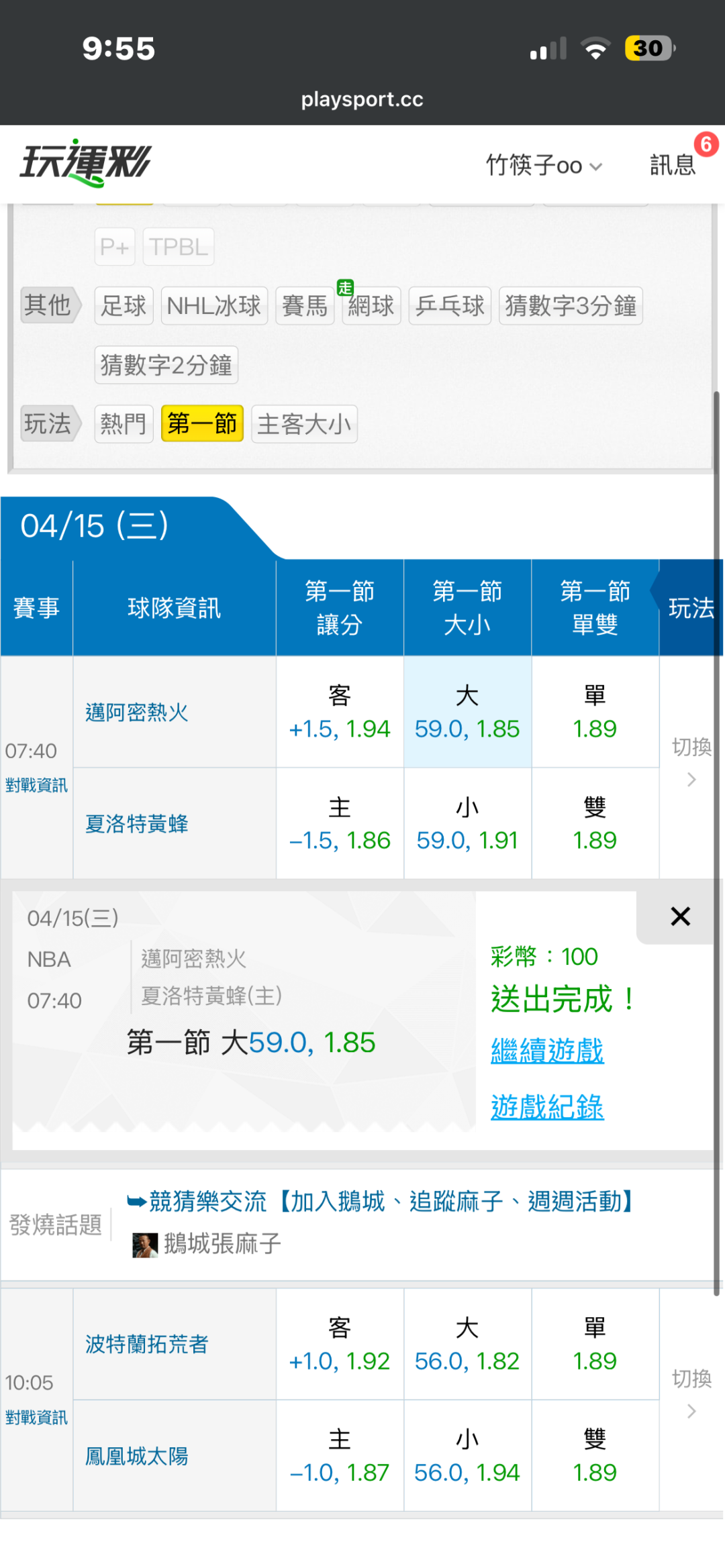Select the 第一節 play type tab
725x1568 pixels.
(202, 424)
